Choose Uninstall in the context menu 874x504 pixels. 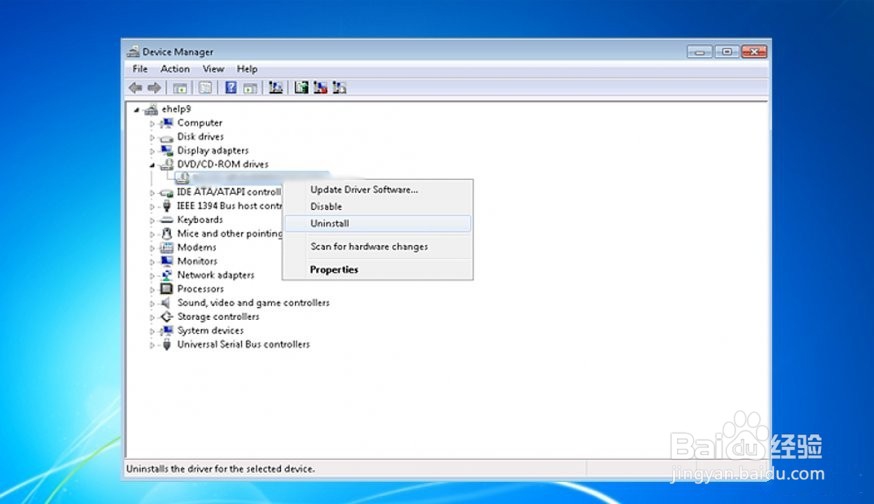(378, 224)
